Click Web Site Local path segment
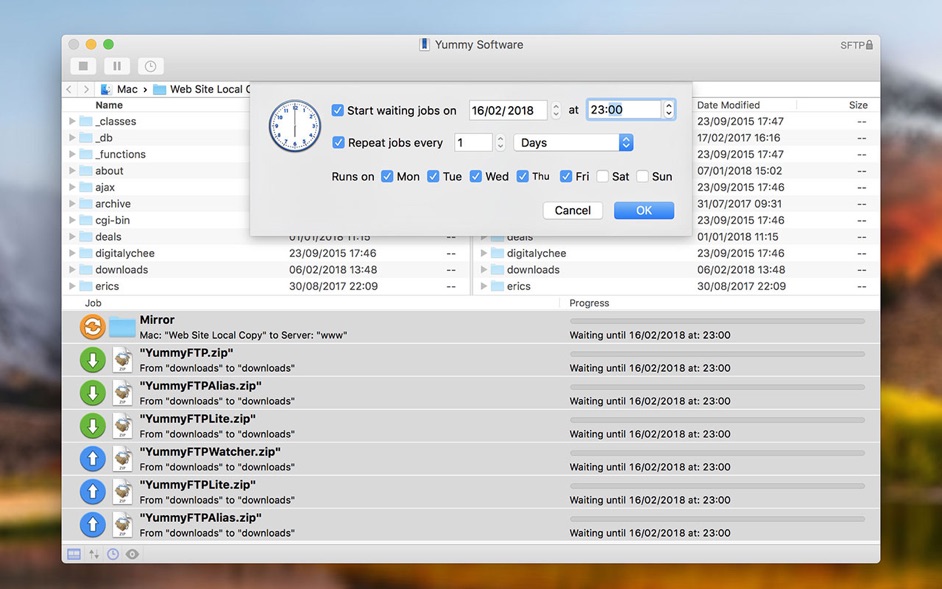Viewport: 942px width, 589px height. coord(202,90)
